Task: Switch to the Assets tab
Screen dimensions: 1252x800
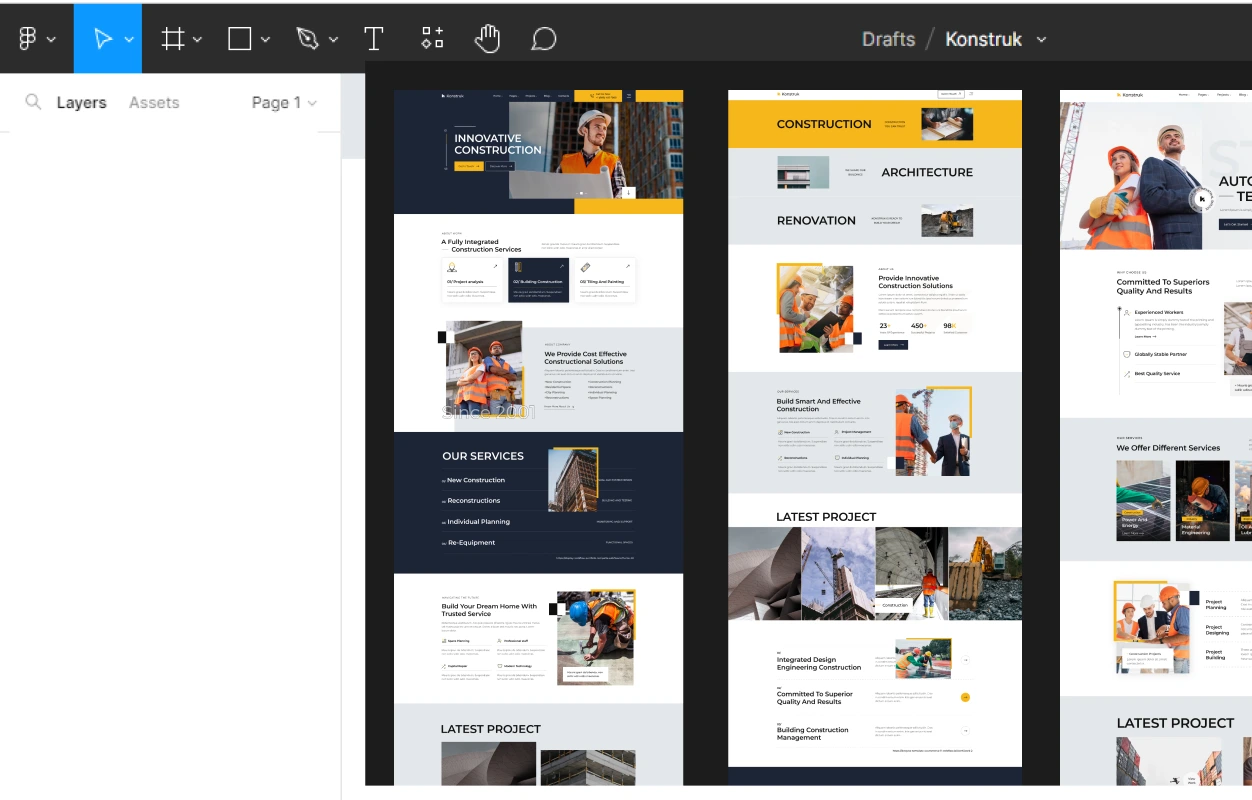Action: (153, 102)
